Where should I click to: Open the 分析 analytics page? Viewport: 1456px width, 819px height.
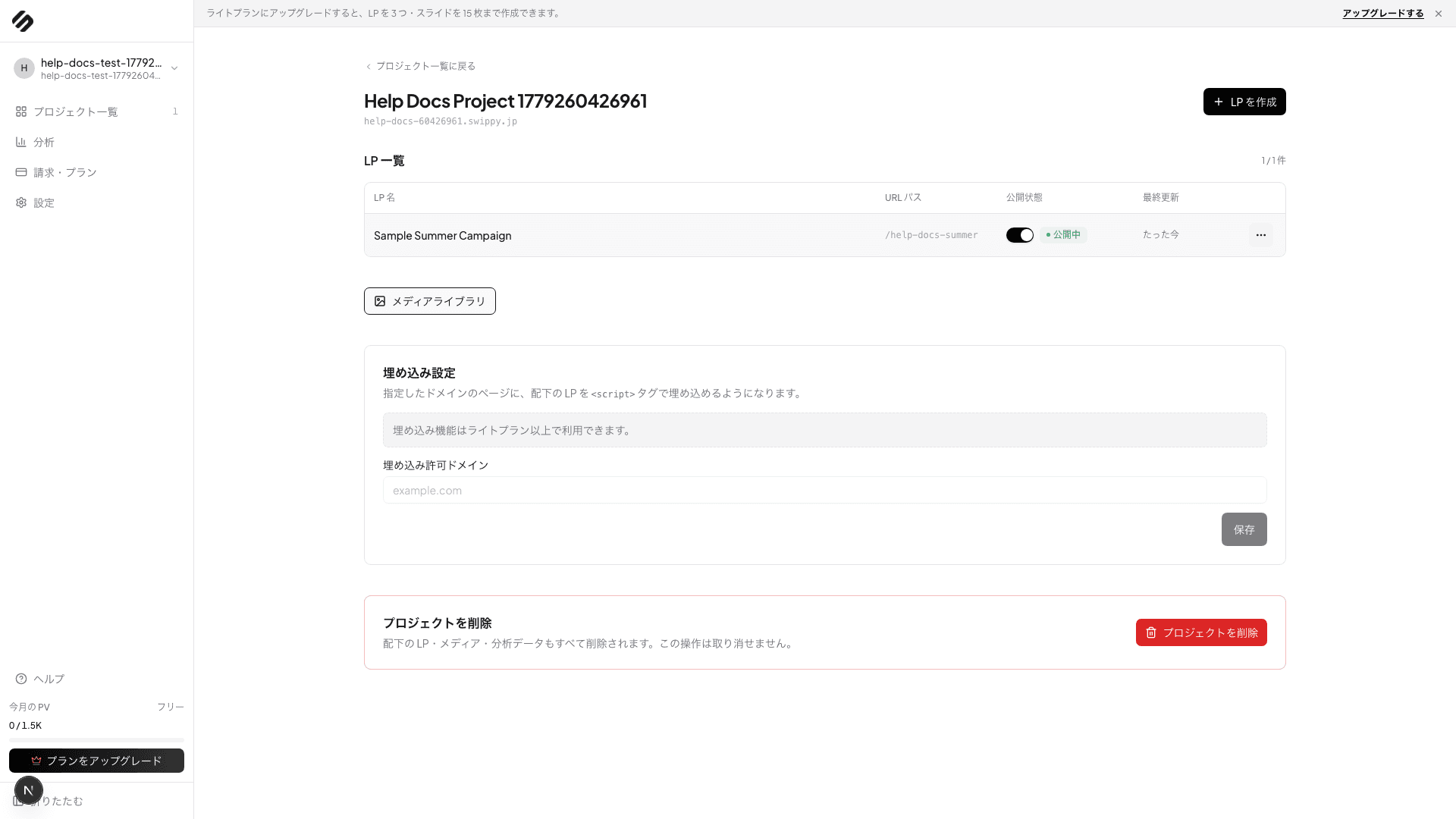[96, 142]
